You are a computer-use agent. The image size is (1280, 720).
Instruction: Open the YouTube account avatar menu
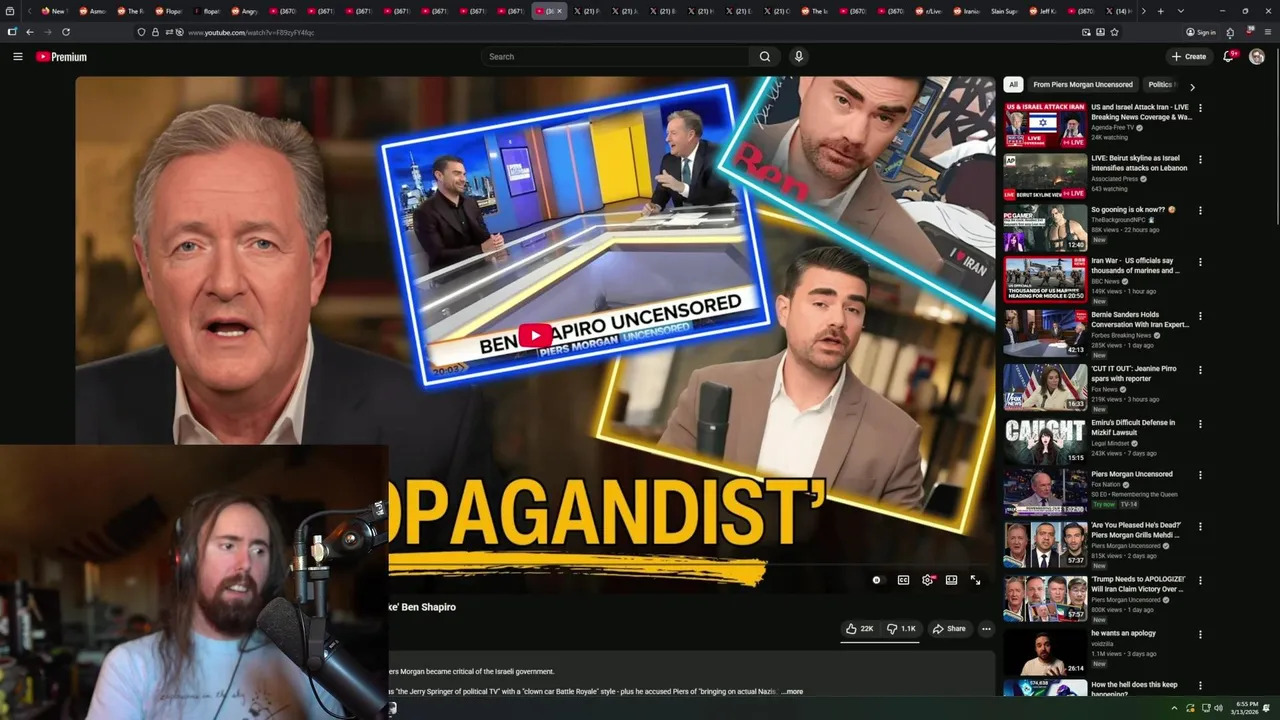(1257, 57)
